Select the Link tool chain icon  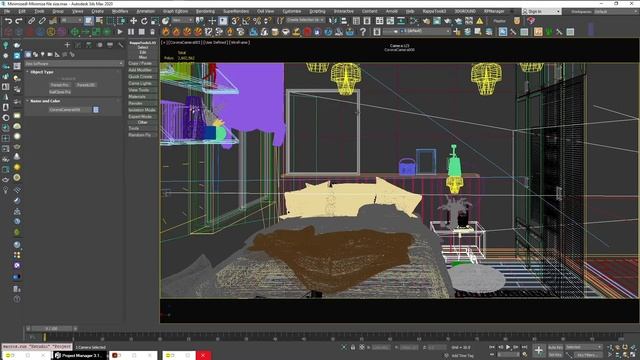pos(31,20)
